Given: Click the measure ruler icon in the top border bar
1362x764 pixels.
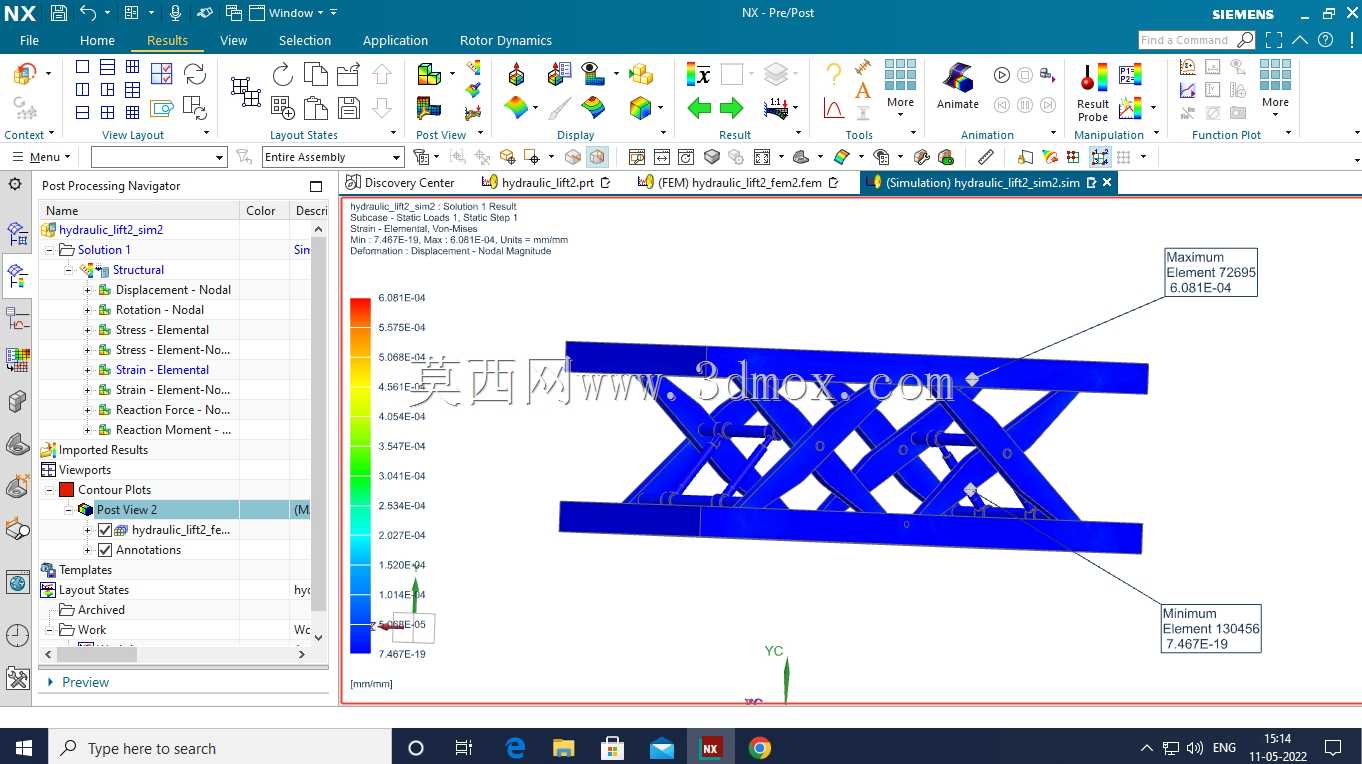Looking at the screenshot, I should click(x=986, y=157).
